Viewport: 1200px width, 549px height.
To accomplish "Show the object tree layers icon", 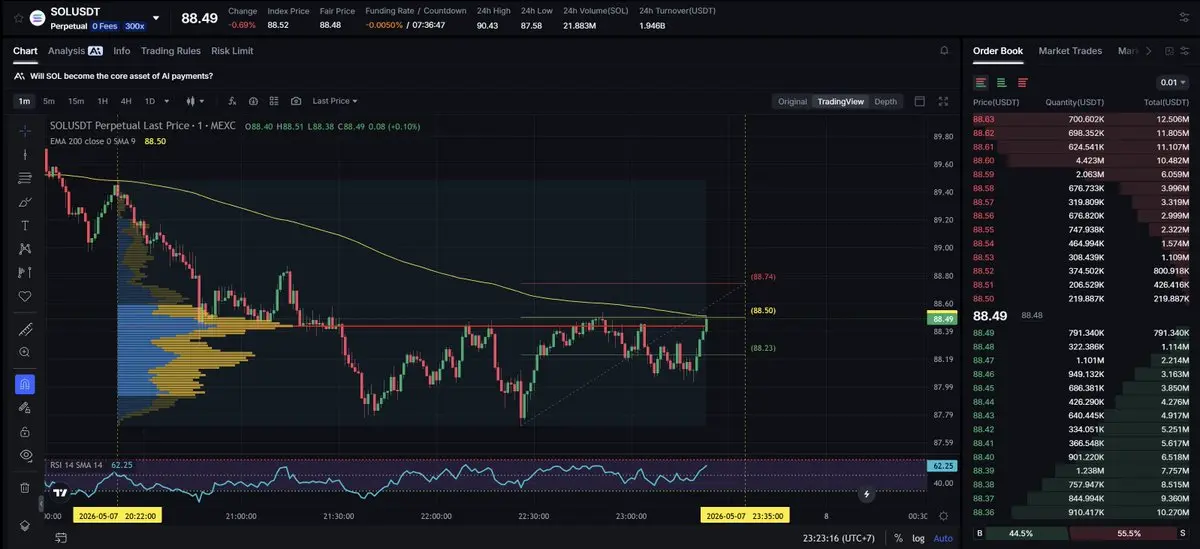I will [25, 526].
